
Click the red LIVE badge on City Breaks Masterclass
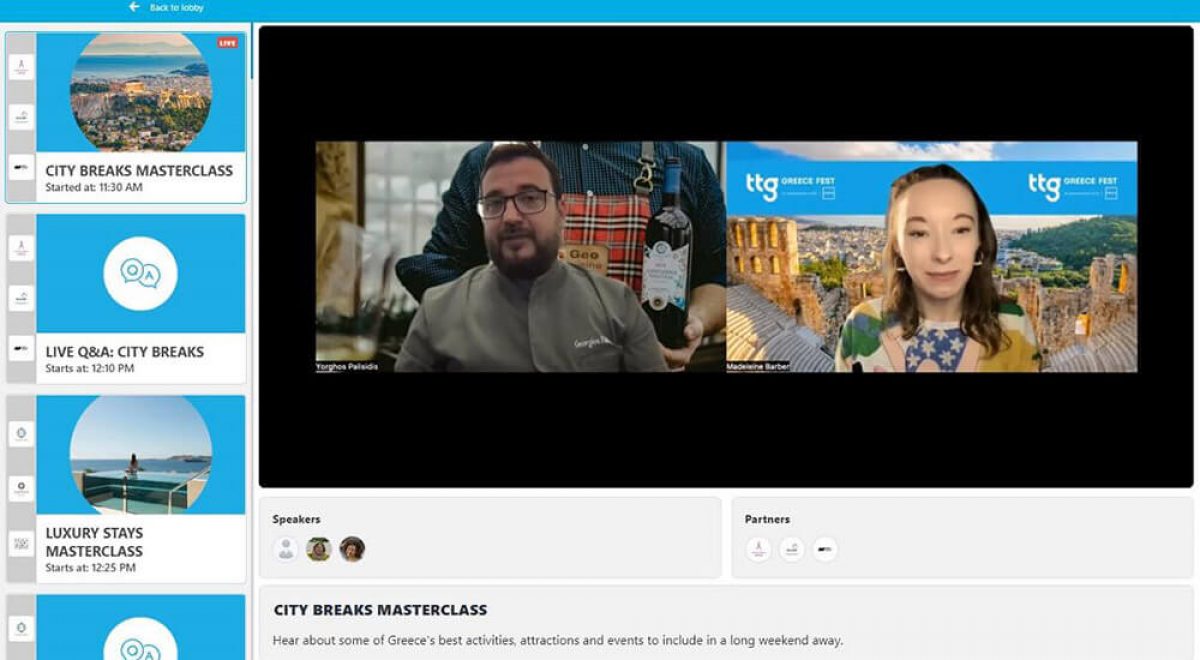coord(228,43)
